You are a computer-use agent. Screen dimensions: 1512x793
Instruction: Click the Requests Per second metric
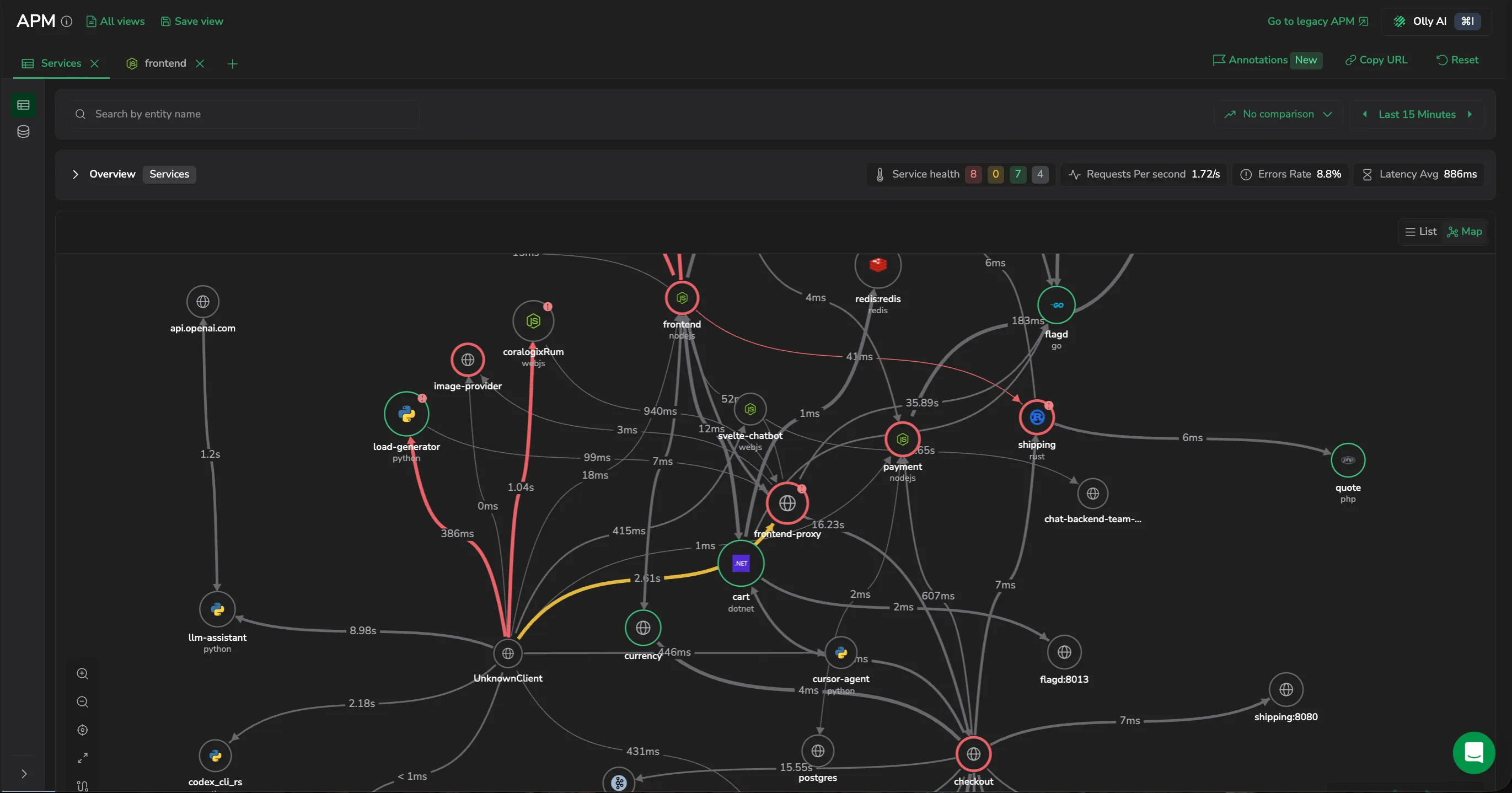[x=1144, y=174]
